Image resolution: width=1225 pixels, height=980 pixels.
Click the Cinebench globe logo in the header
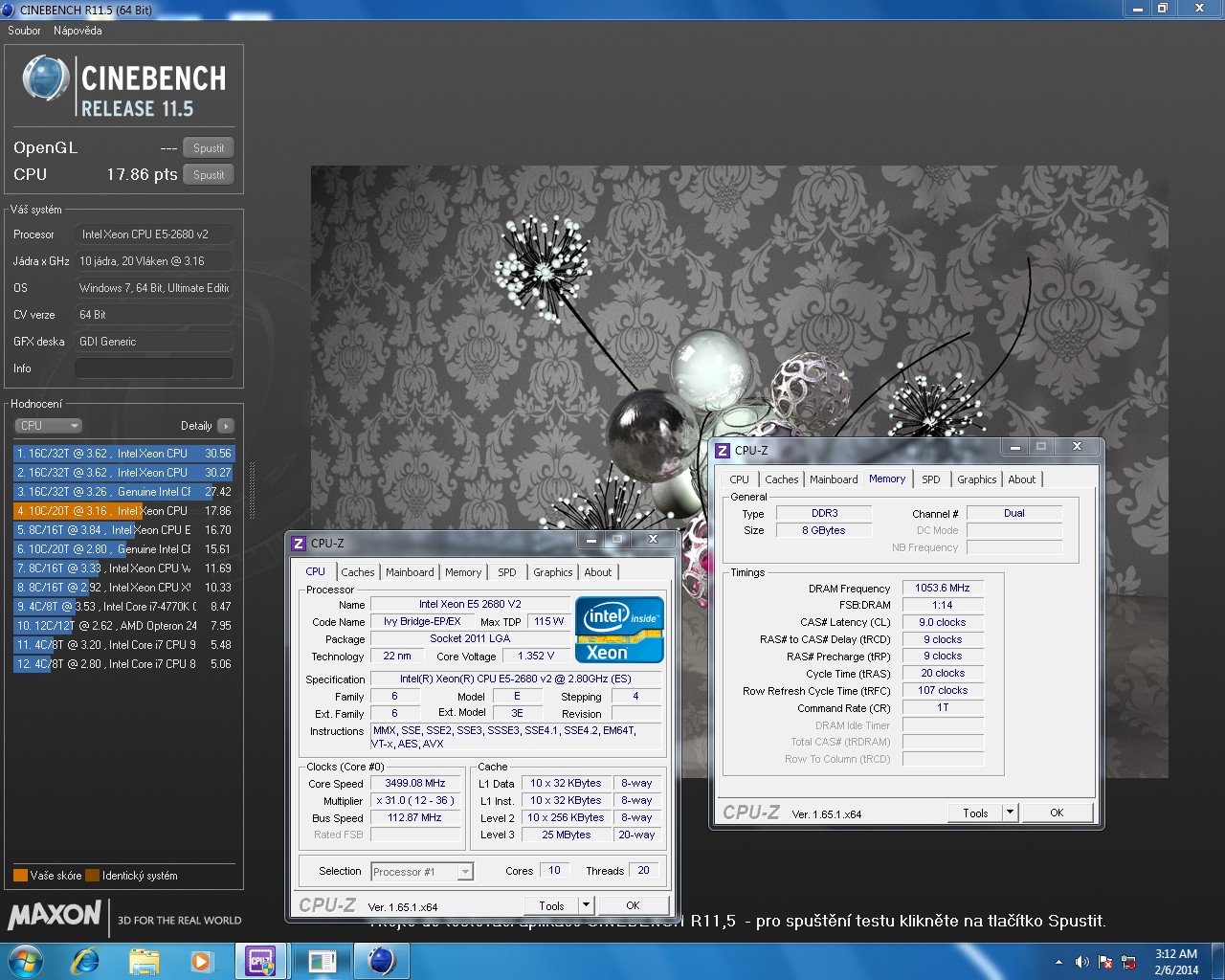click(x=45, y=78)
